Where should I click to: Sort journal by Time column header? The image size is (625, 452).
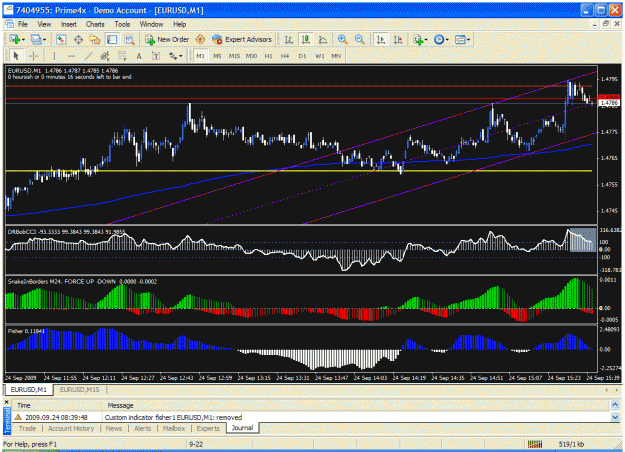[x=57, y=405]
